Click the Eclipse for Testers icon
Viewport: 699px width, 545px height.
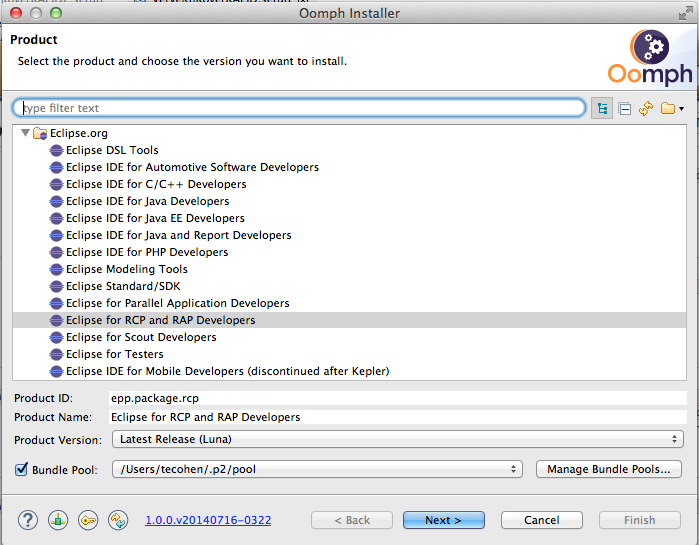coord(56,355)
